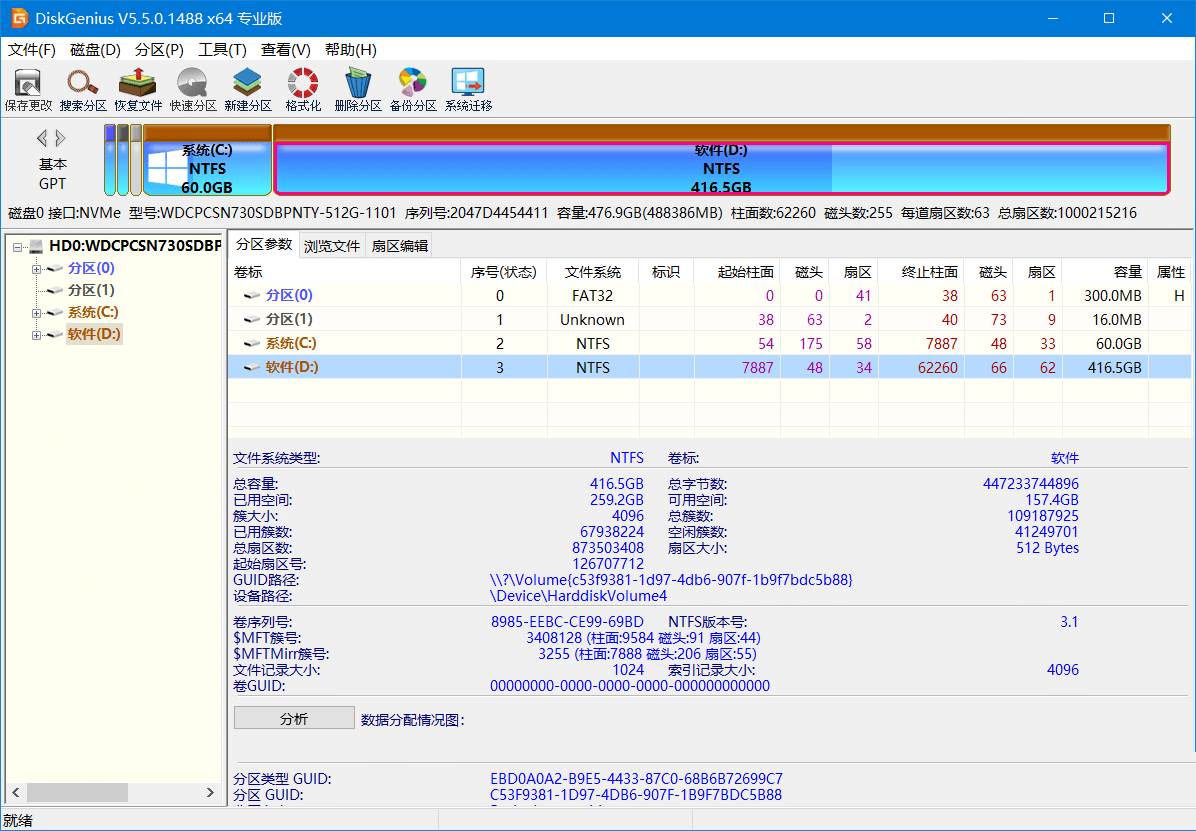Open the 恢复文件 (Recover Files) tool
This screenshot has height=831, width=1196.
(138, 89)
